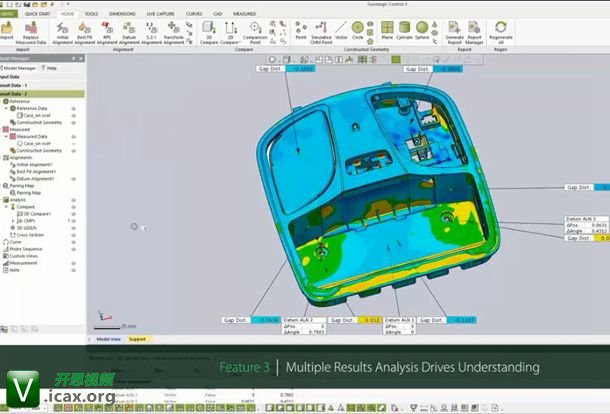Open the RPS Alignment tool
The width and height of the screenshot is (610, 414).
click(107, 33)
